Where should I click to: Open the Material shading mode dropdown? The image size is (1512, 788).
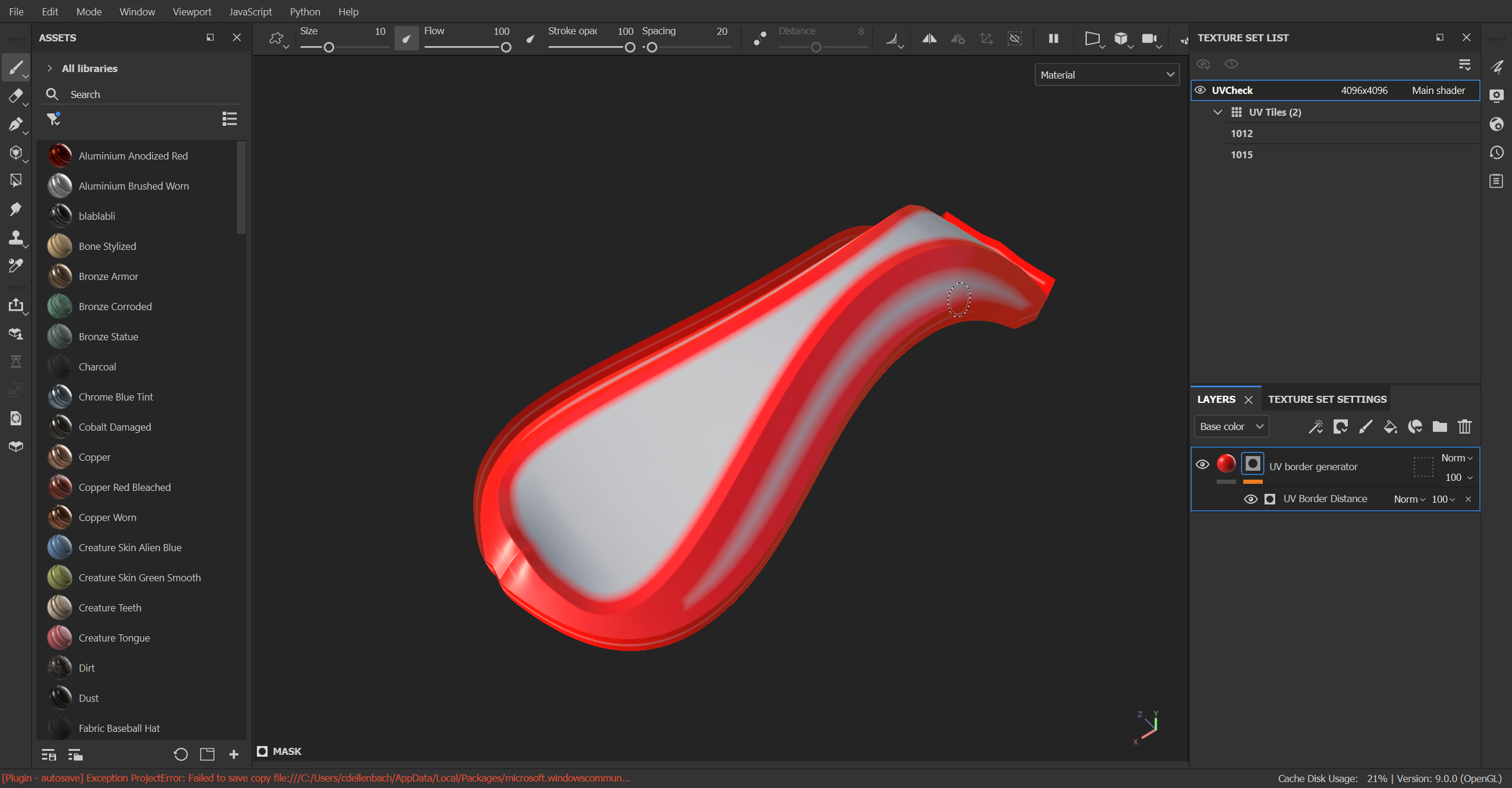pyautogui.click(x=1106, y=74)
